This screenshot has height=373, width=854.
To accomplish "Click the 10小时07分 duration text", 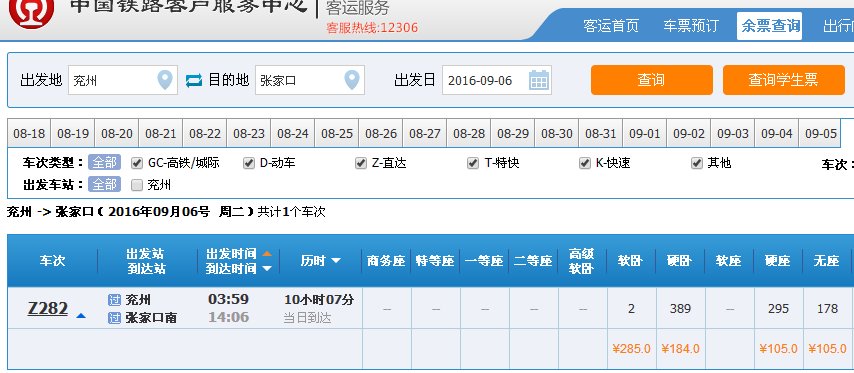I will point(319,299).
